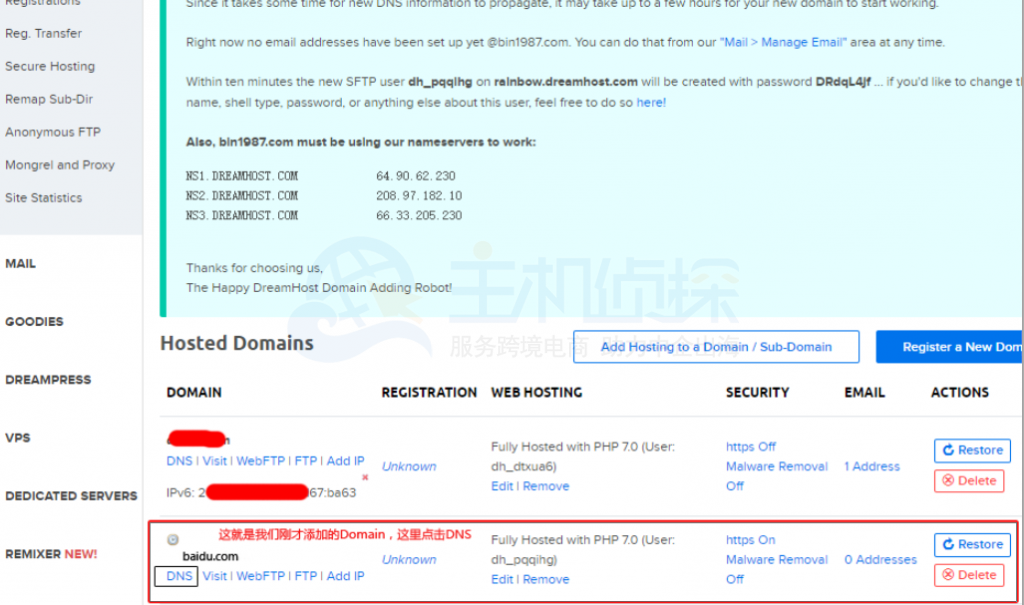Open Anonymous FTP sidebar item
This screenshot has width=1024, height=605.
coord(53,132)
